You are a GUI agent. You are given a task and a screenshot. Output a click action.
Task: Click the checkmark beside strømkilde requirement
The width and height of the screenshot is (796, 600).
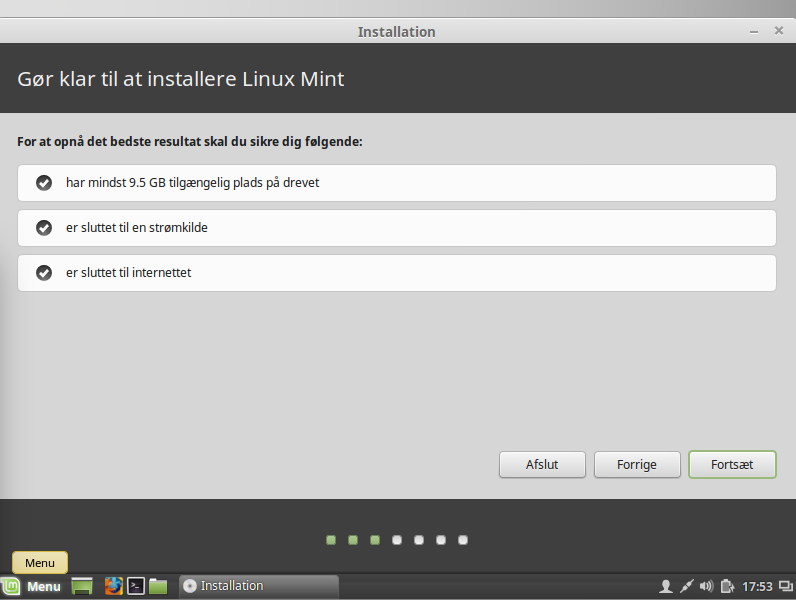click(x=44, y=228)
